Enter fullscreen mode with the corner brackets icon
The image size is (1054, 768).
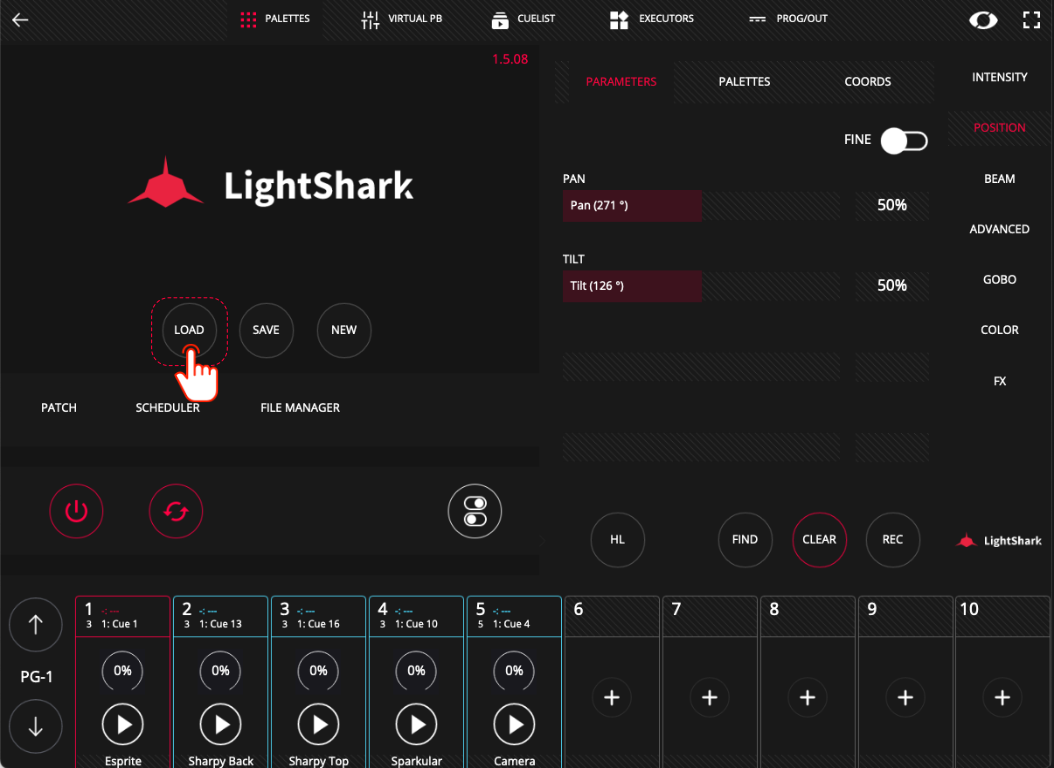(1031, 20)
